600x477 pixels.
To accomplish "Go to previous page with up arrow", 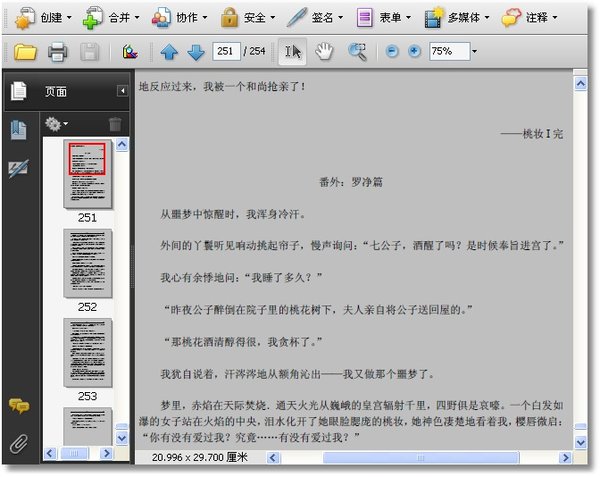I will coord(169,52).
